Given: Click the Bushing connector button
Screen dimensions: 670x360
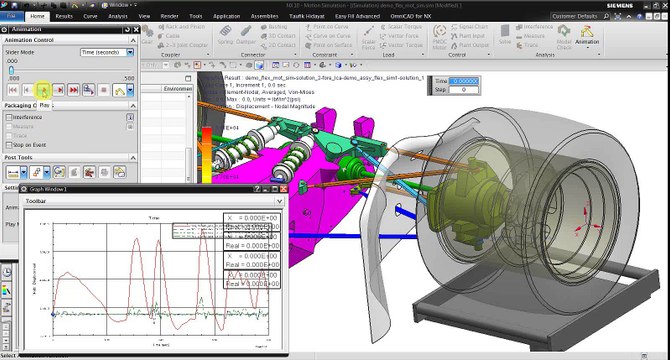Looking at the screenshot, I should (x=274, y=26).
